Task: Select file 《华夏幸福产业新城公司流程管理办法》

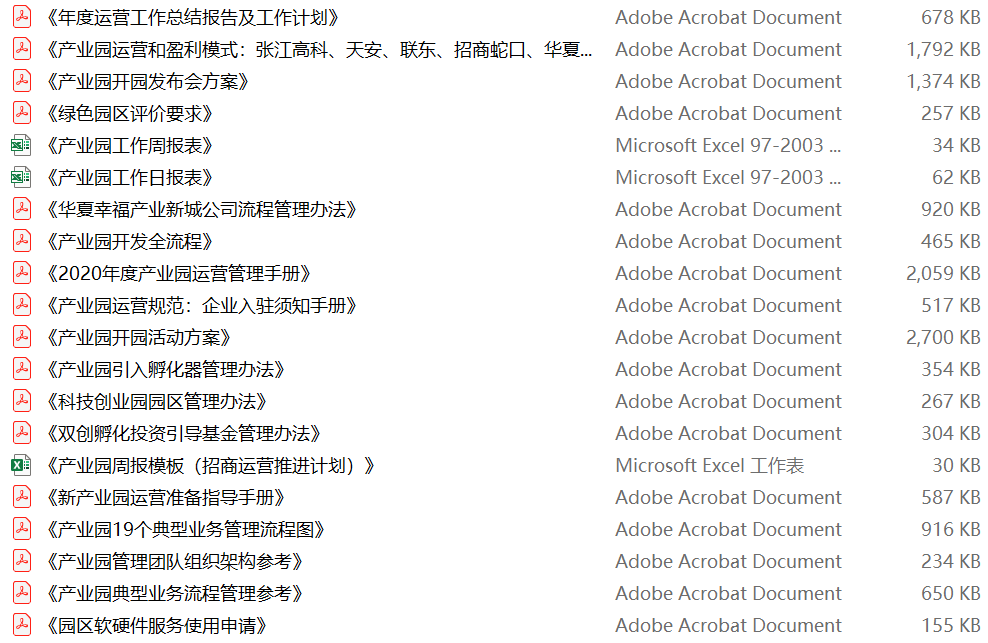Action: point(201,210)
